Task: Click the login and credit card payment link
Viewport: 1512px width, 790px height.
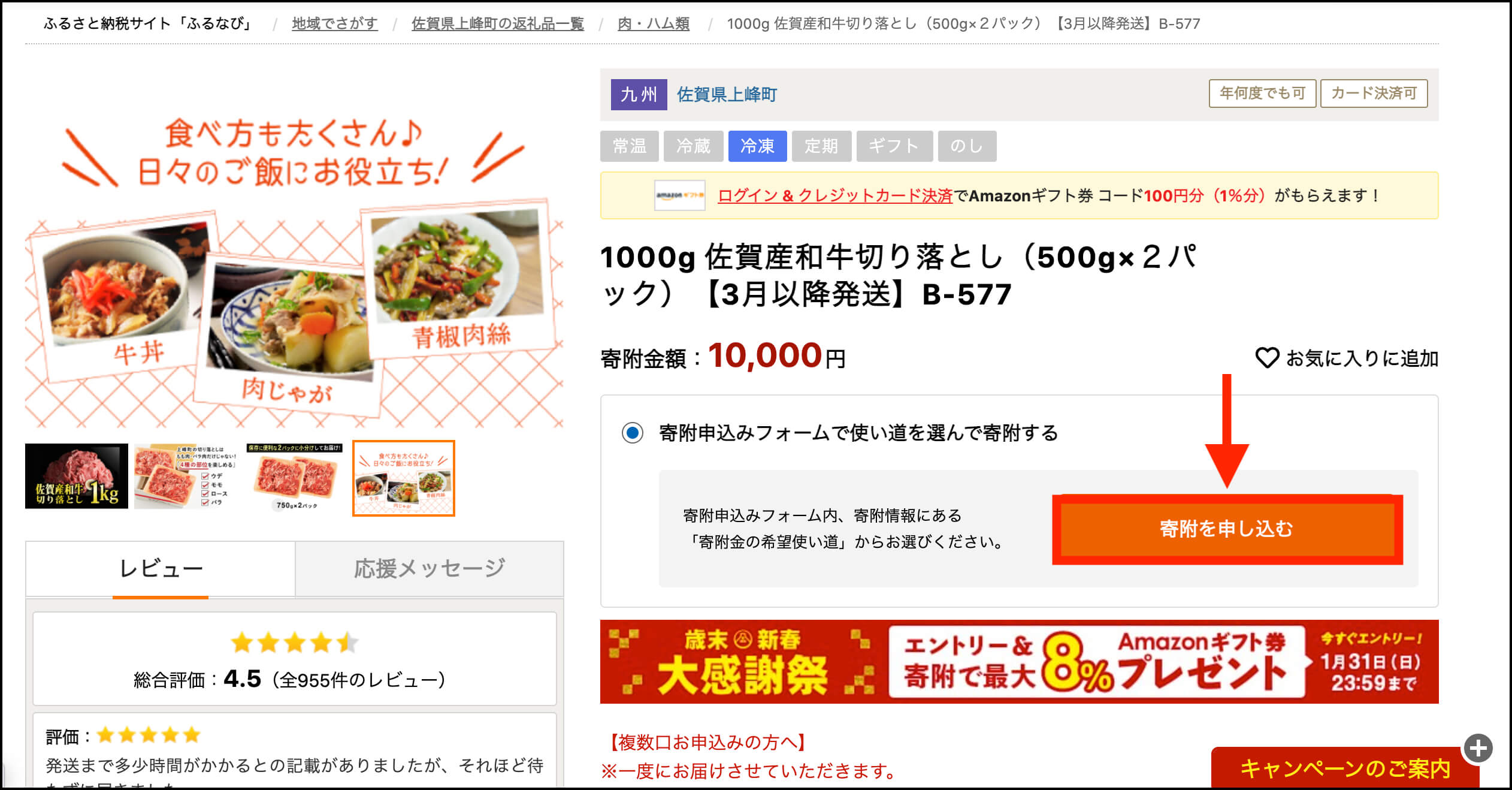Action: [x=834, y=195]
